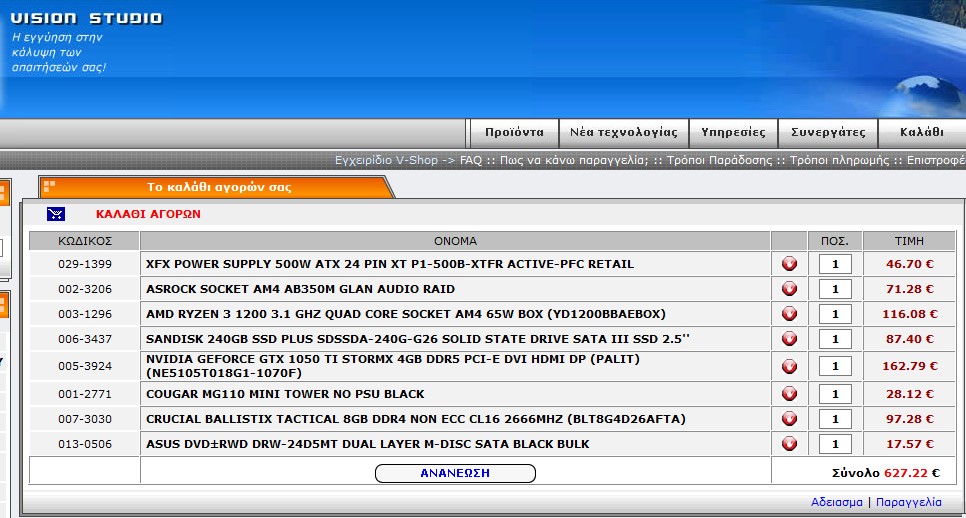Click the ΚΩΔΙΚΟΣ column header

pos(85,241)
